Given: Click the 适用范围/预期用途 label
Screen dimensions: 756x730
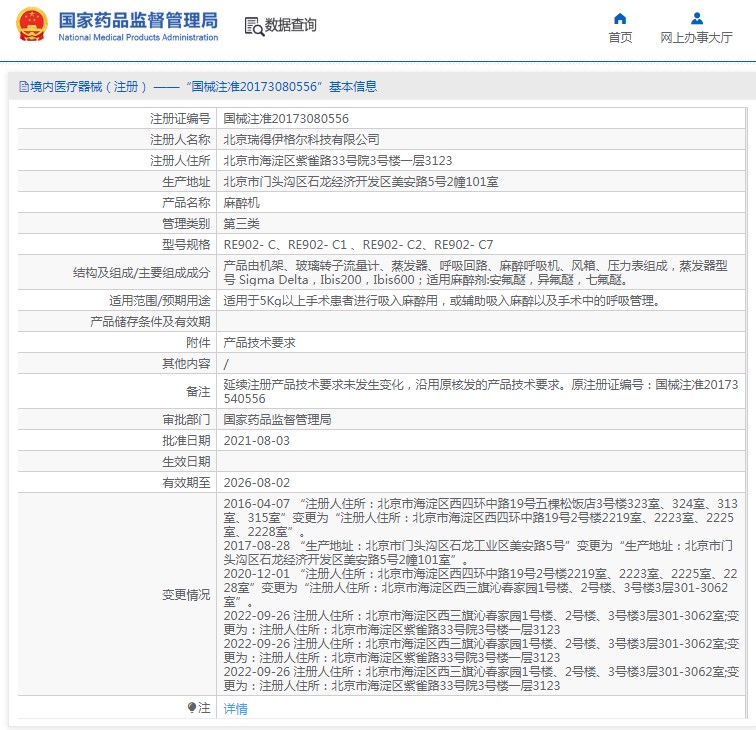Looking at the screenshot, I should [x=160, y=301].
